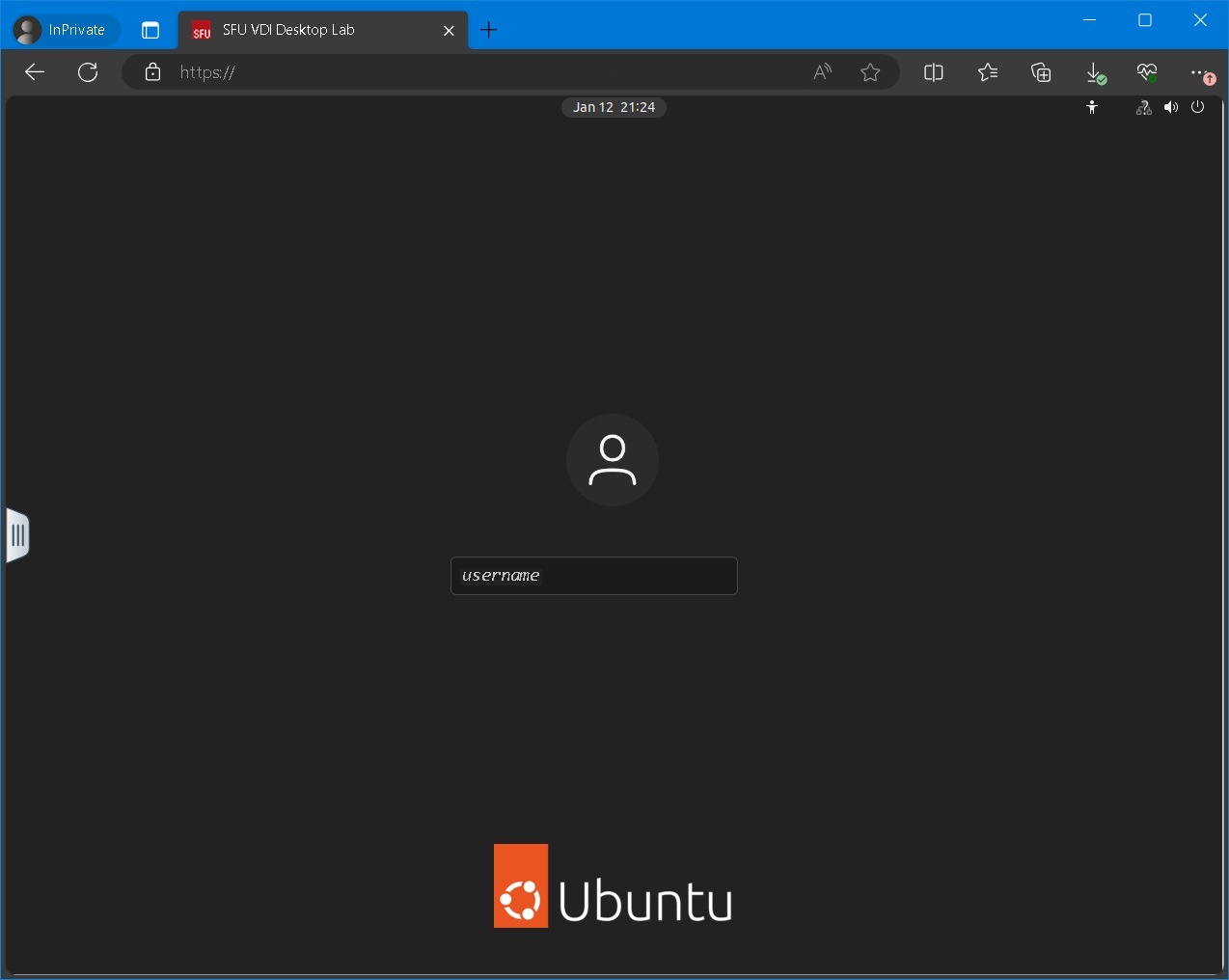This screenshot has height=980, width=1229.
Task: Reload the current page
Action: (x=88, y=72)
